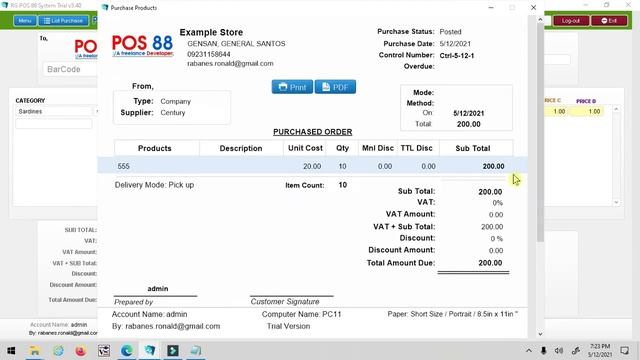
Task: Click the background price list scroll up arrow
Action: pyautogui.click(x=616, y=109)
